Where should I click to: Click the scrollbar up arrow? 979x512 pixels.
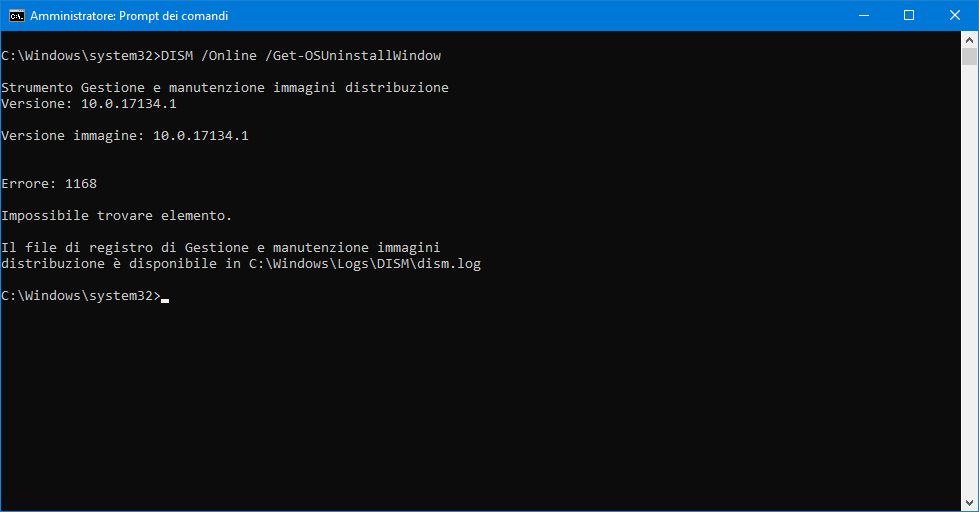970,40
